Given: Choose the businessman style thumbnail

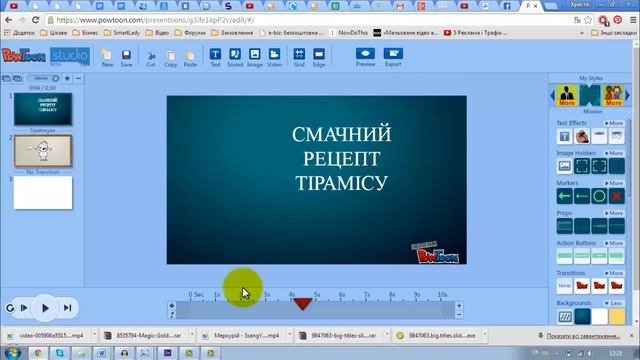Looking at the screenshot, I should 567,96.
